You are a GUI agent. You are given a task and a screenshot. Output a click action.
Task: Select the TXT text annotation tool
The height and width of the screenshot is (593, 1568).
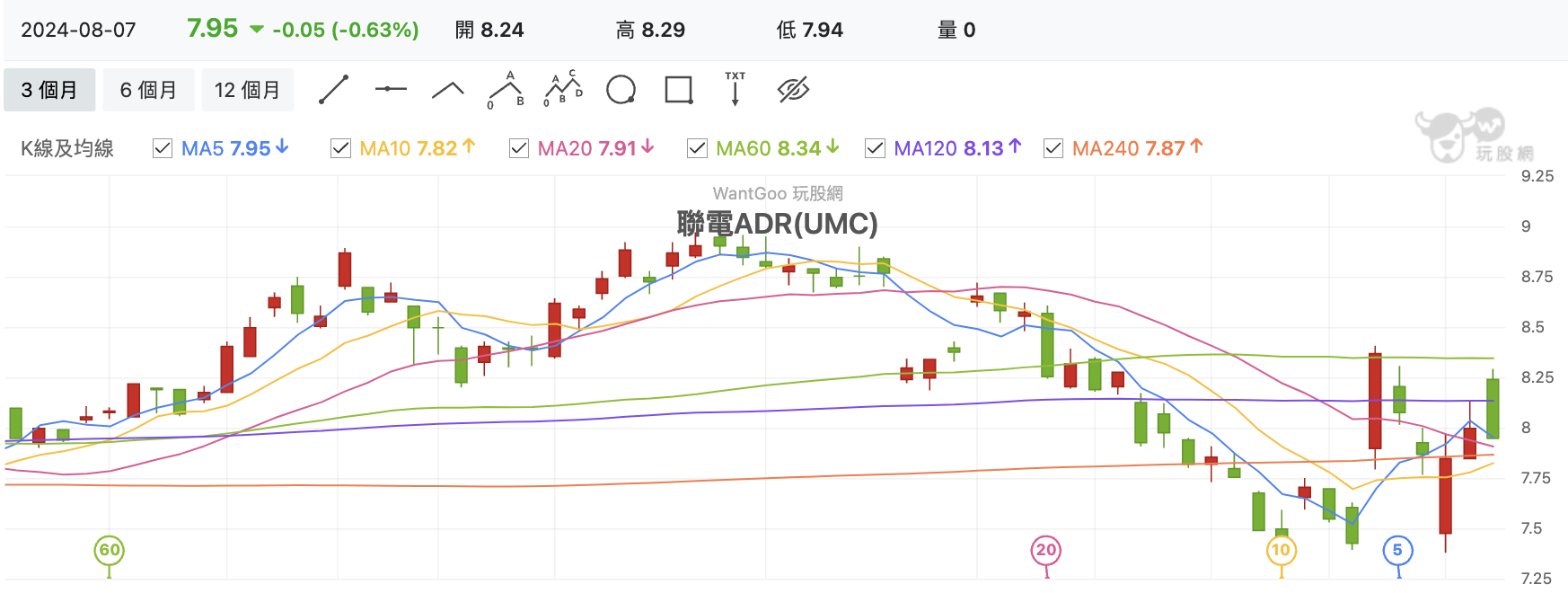click(x=736, y=89)
